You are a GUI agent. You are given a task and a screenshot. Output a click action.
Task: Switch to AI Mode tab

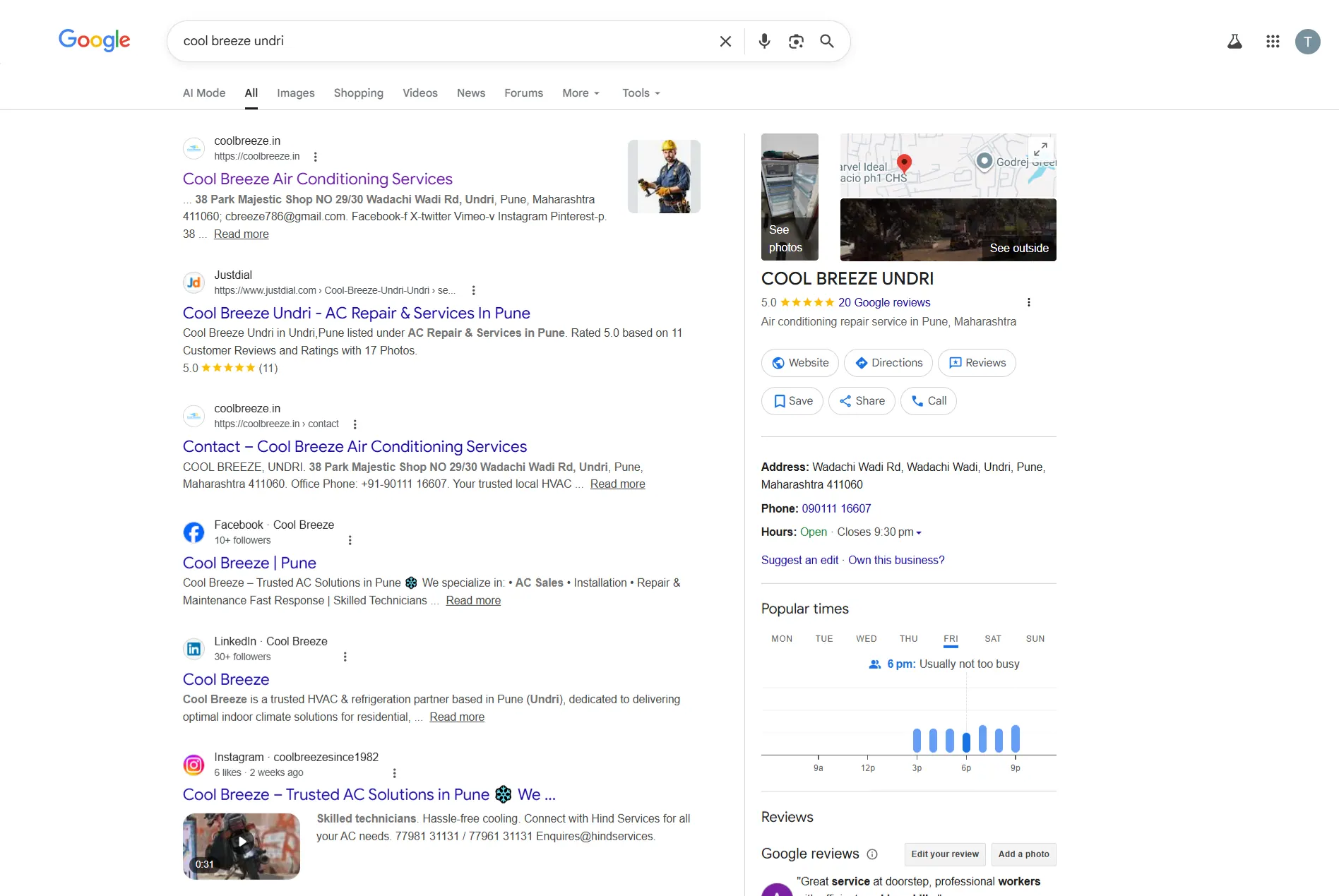tap(204, 92)
